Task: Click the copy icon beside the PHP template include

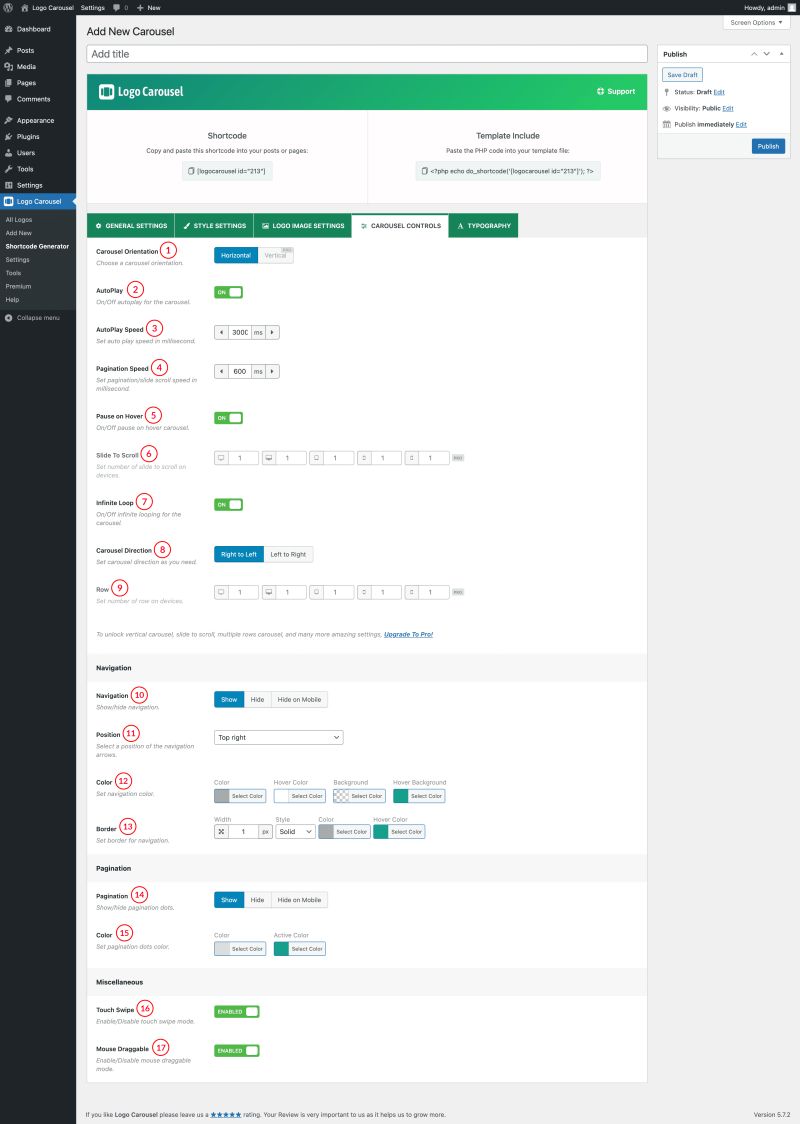Action: 425,170
